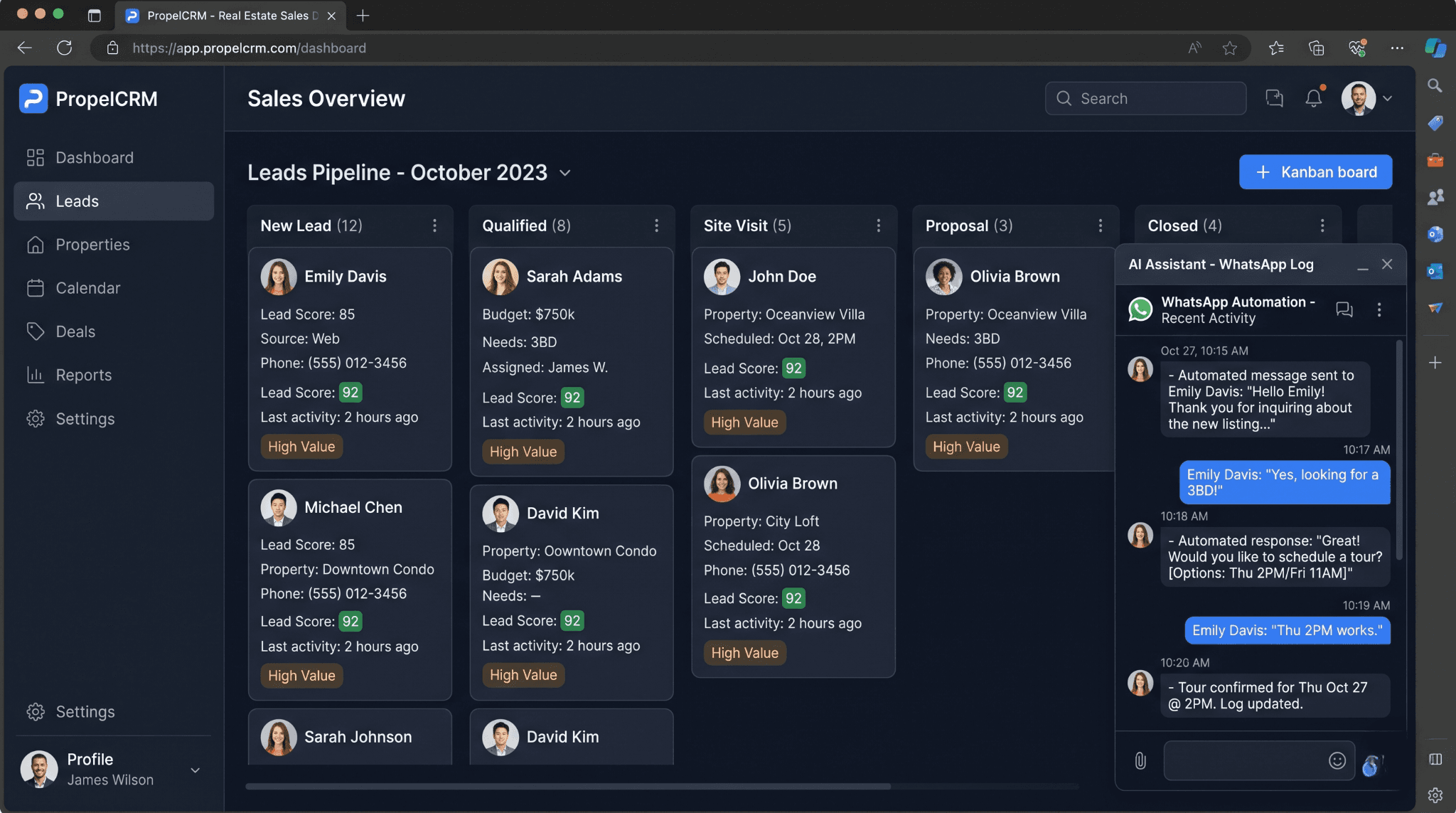Open the tab actions menu icon
This screenshot has height=813, width=1456.
pyautogui.click(x=94, y=15)
